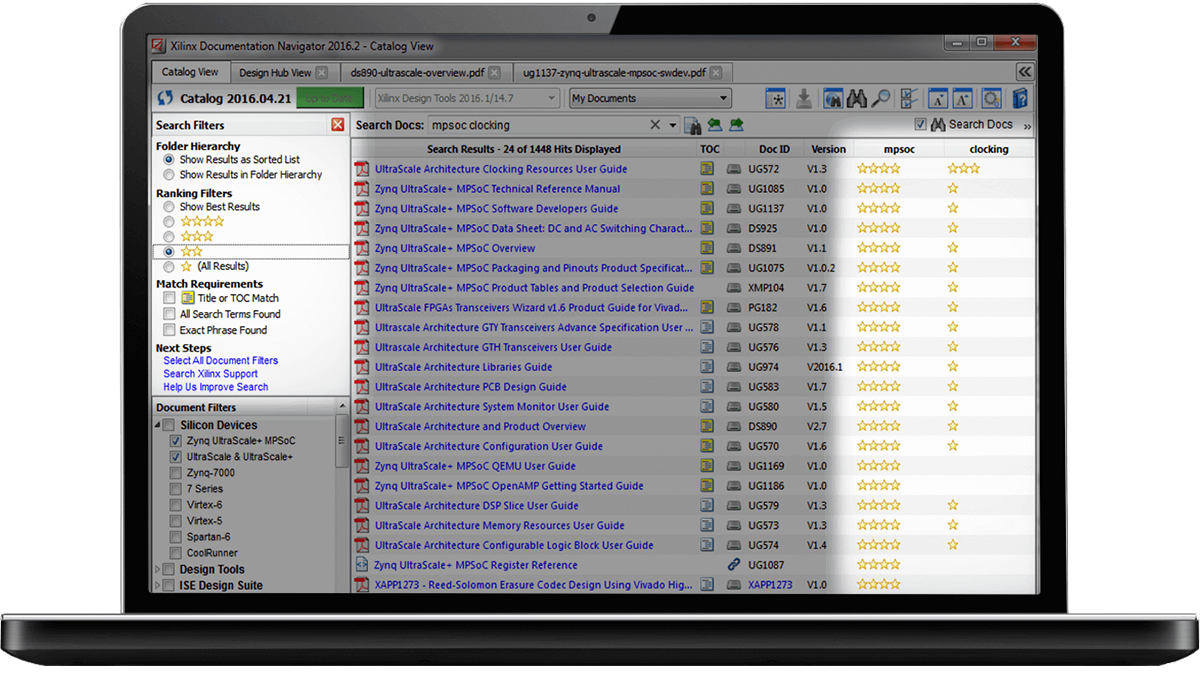Uncheck the Zynq UltraScale+ MPSoC filter

(176, 441)
